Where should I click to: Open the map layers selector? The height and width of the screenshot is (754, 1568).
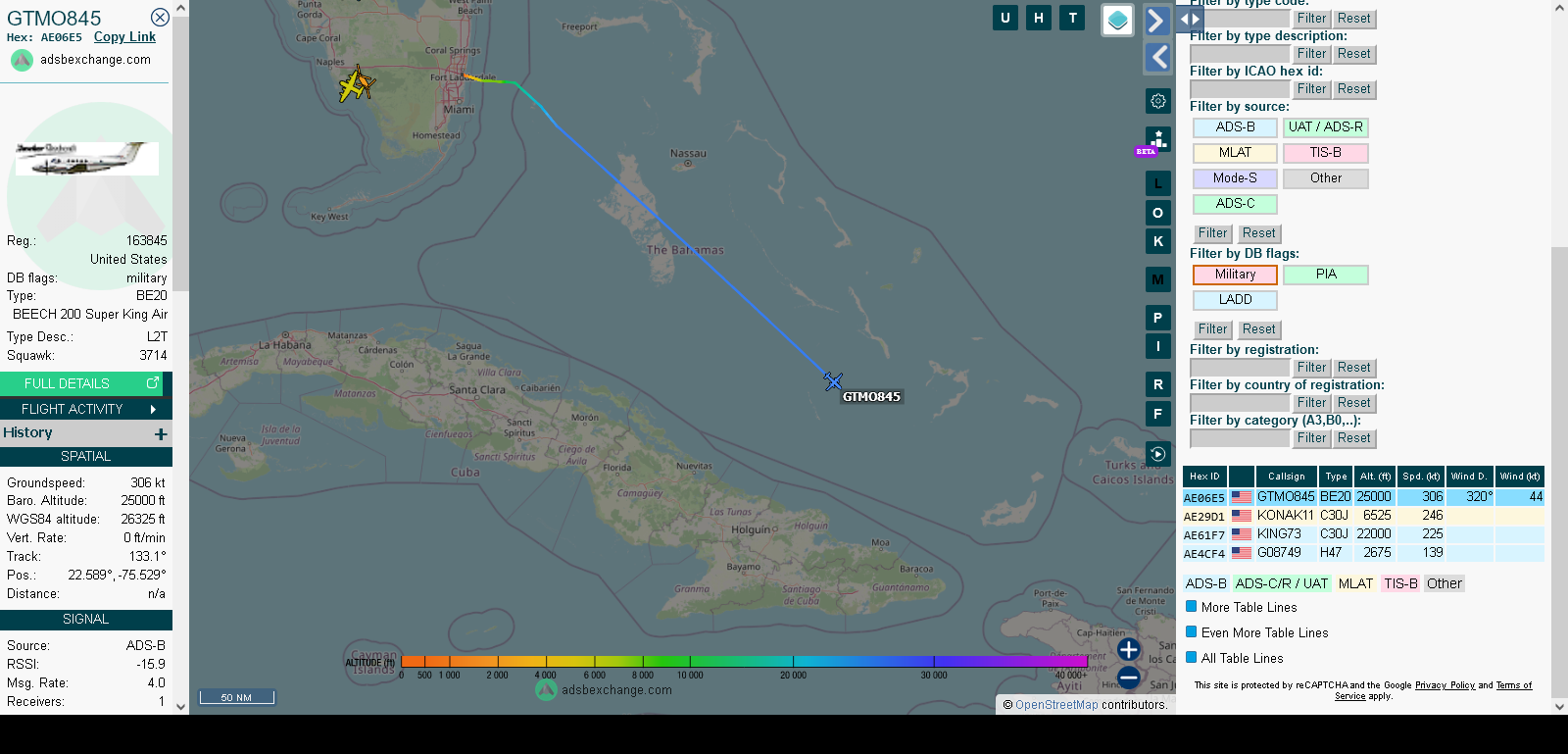(1118, 20)
